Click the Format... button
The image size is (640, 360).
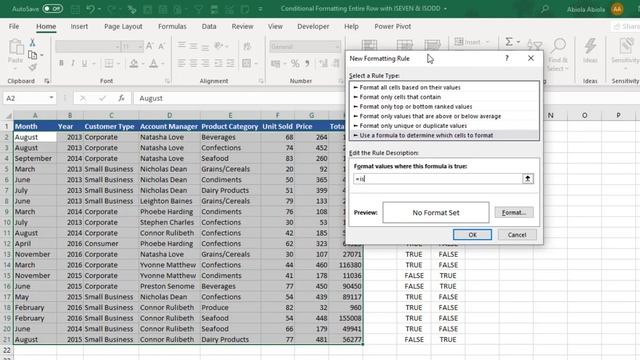pyautogui.click(x=514, y=212)
